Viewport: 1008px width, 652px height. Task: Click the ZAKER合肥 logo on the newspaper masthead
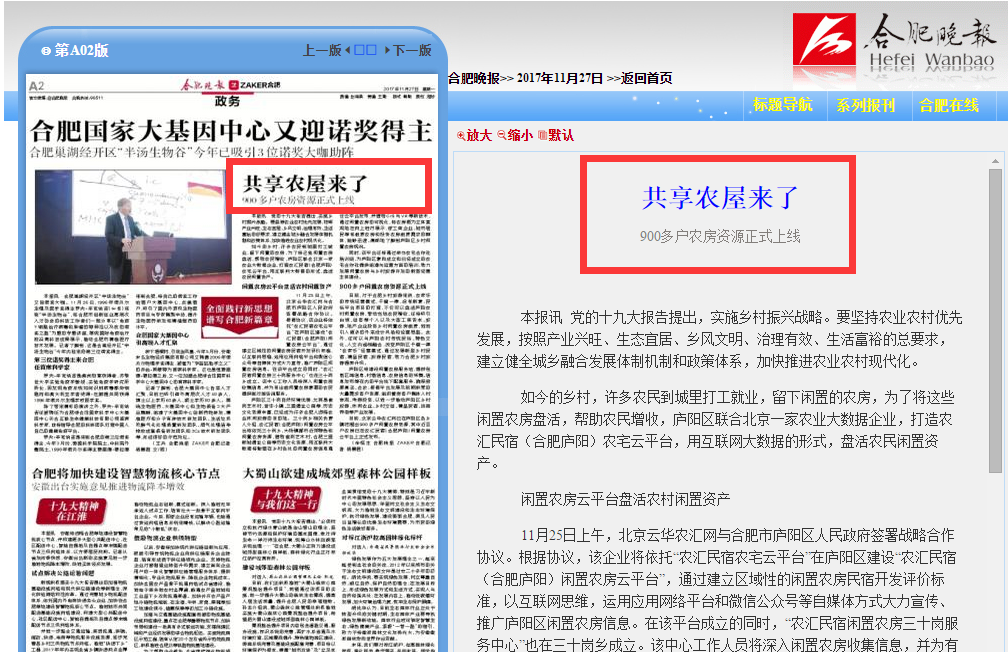255,85
